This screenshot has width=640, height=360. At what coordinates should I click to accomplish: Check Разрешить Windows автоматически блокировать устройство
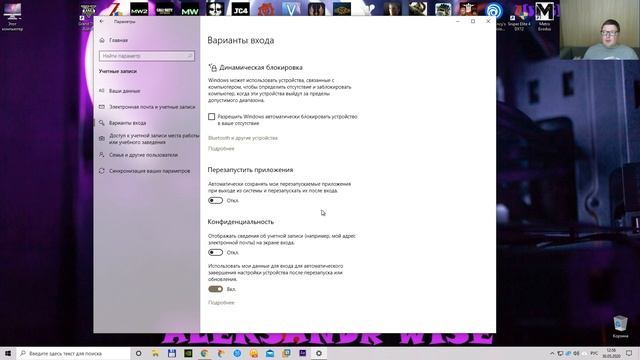tap(211, 117)
